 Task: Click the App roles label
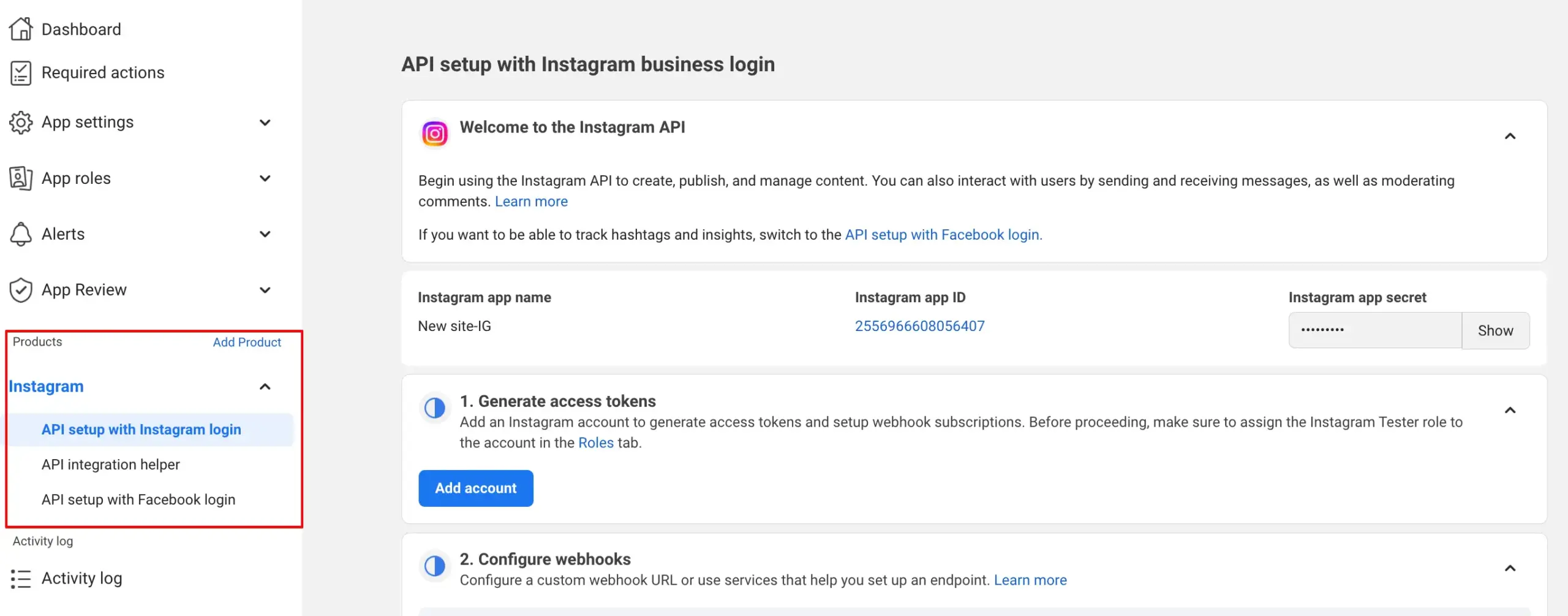77,178
